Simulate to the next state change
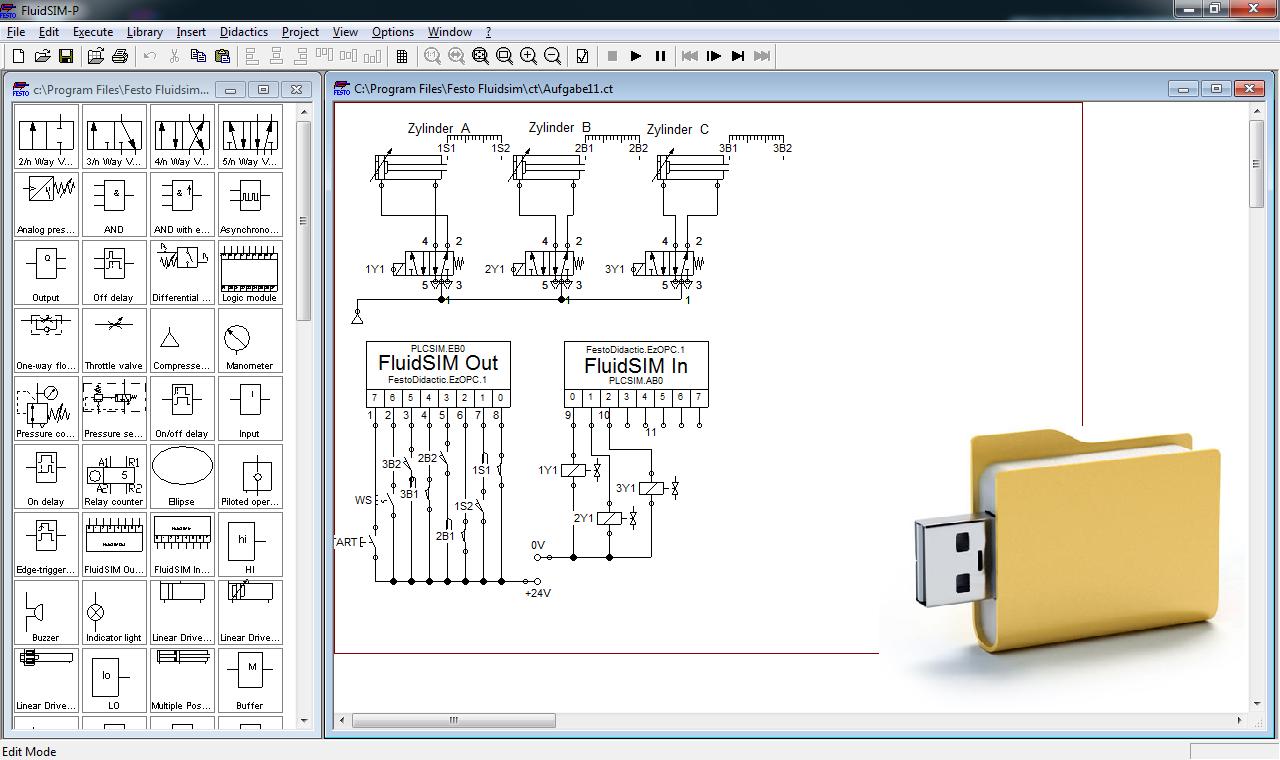Viewport: 1280px width, 760px height. 738,56
